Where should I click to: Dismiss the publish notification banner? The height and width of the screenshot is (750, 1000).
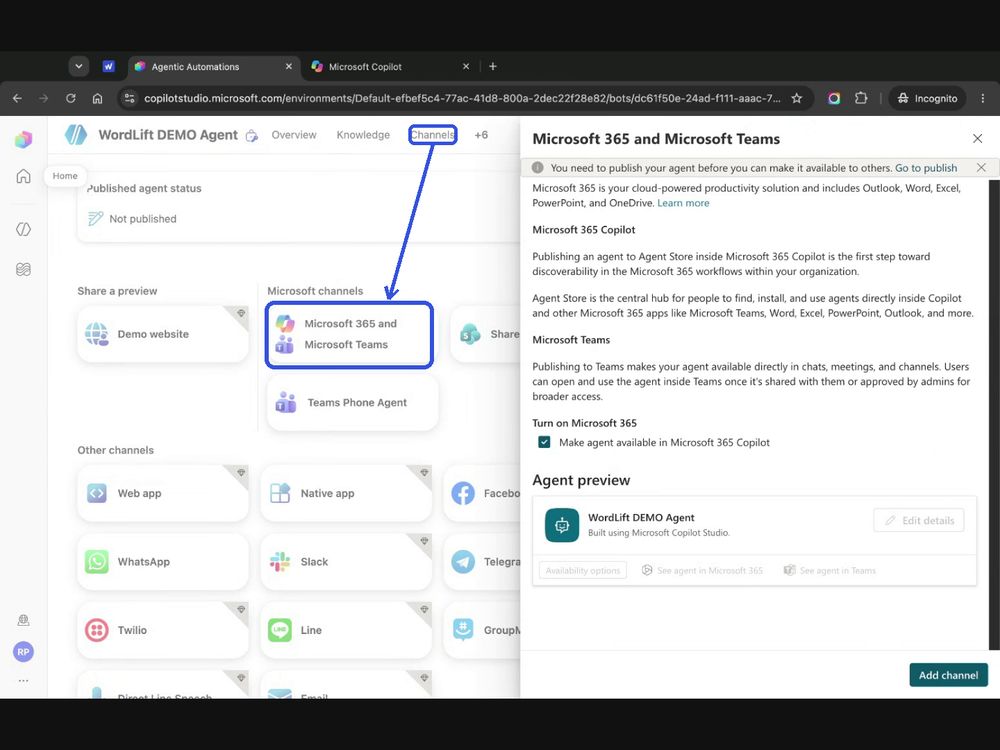tap(981, 168)
